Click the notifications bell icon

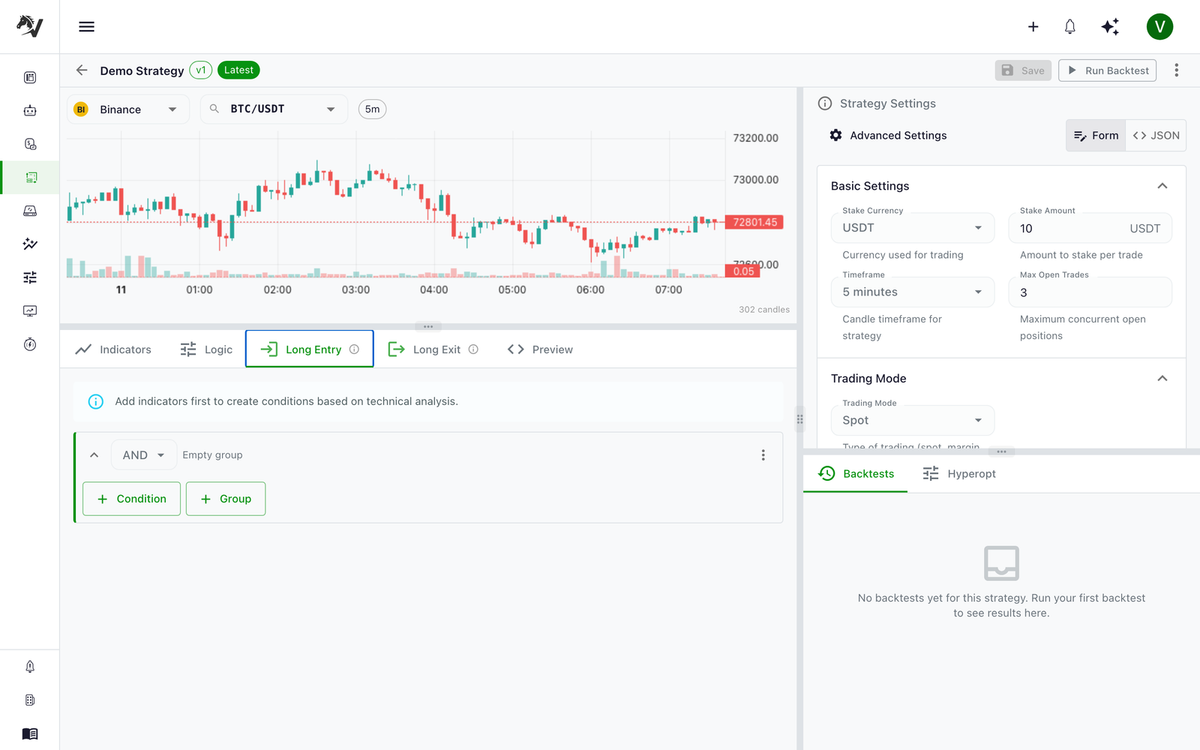[x=1070, y=27]
